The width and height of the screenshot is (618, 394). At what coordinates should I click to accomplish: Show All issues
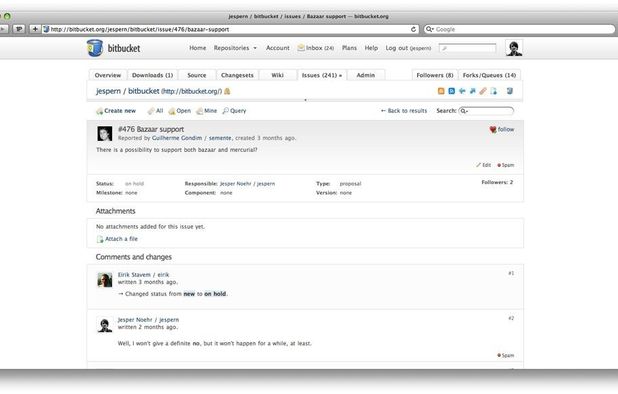click(x=155, y=111)
